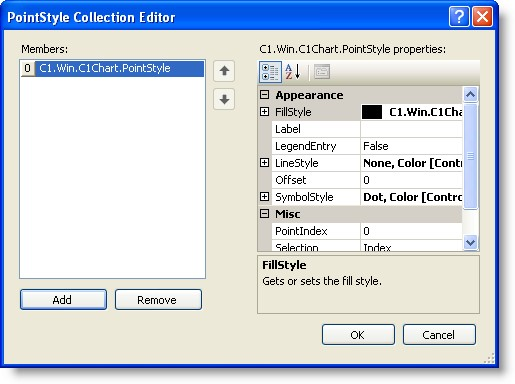Screen dimensions: 515x384
Task: Click the Offset value 0
Action: pos(411,180)
